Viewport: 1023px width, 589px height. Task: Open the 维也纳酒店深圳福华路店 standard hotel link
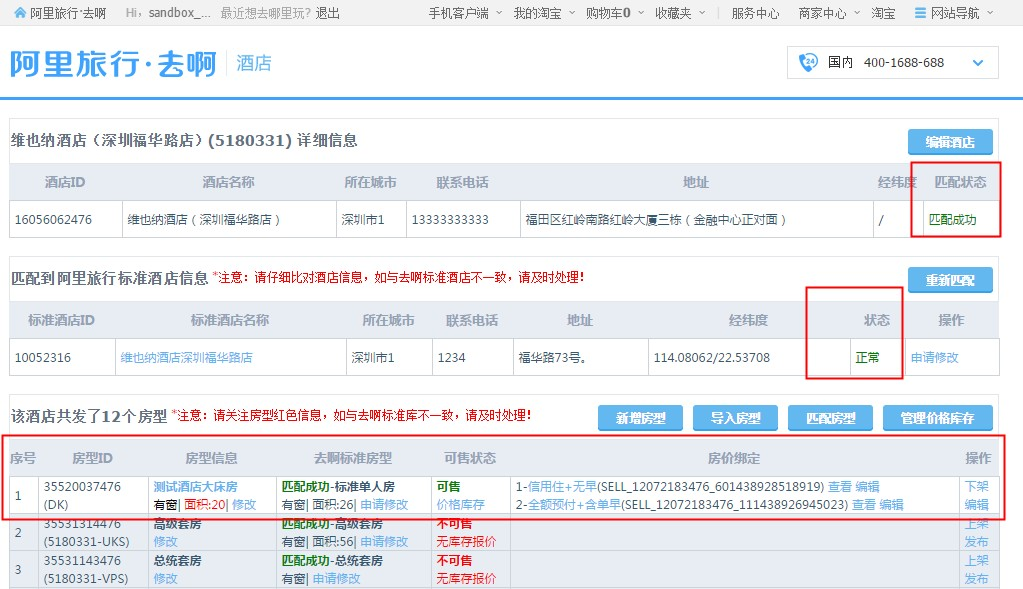click(186, 357)
